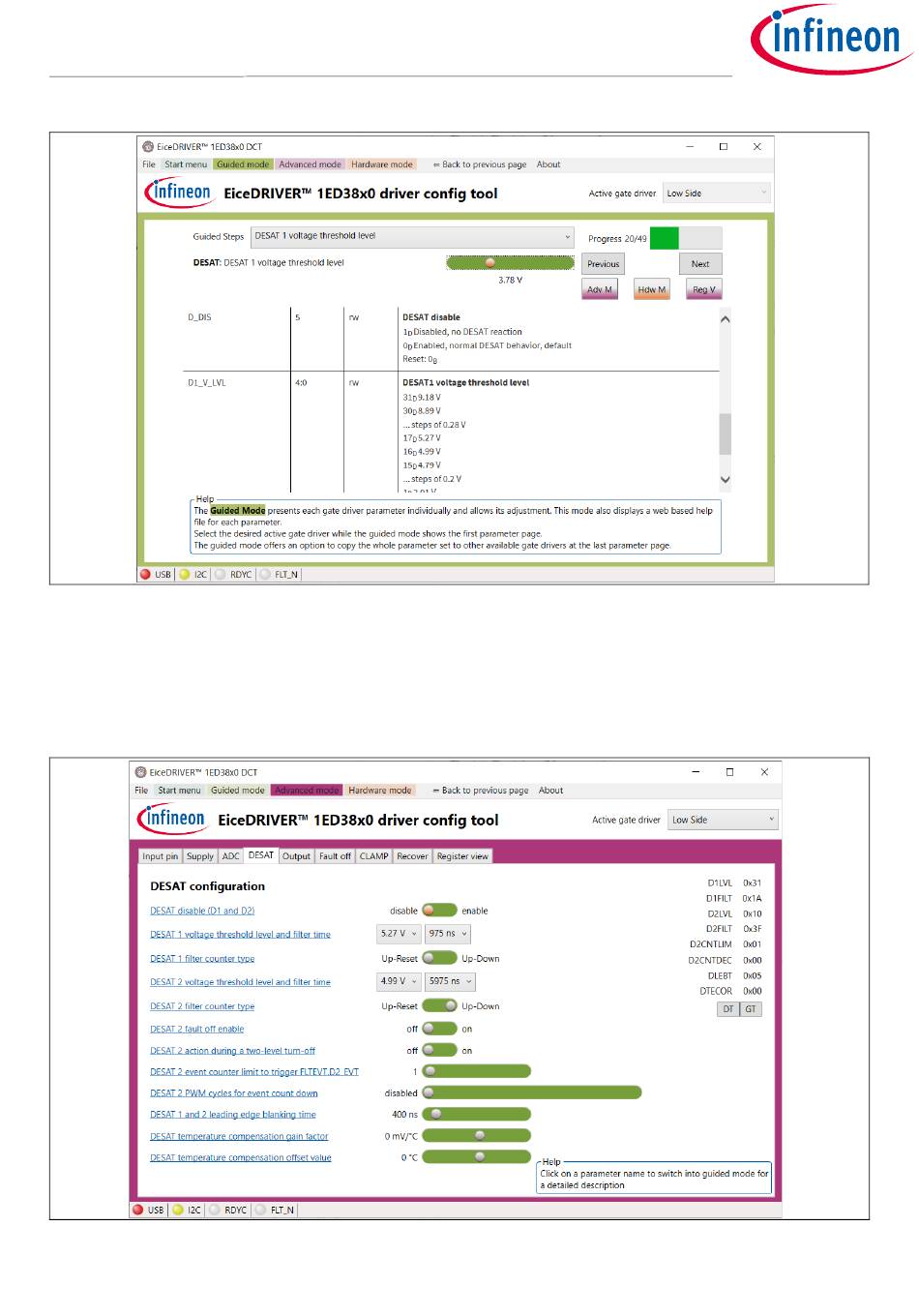Image resolution: width=919 pixels, height=1316 pixels.
Task: Switch to the Output tab
Action: pyautogui.click(x=296, y=856)
